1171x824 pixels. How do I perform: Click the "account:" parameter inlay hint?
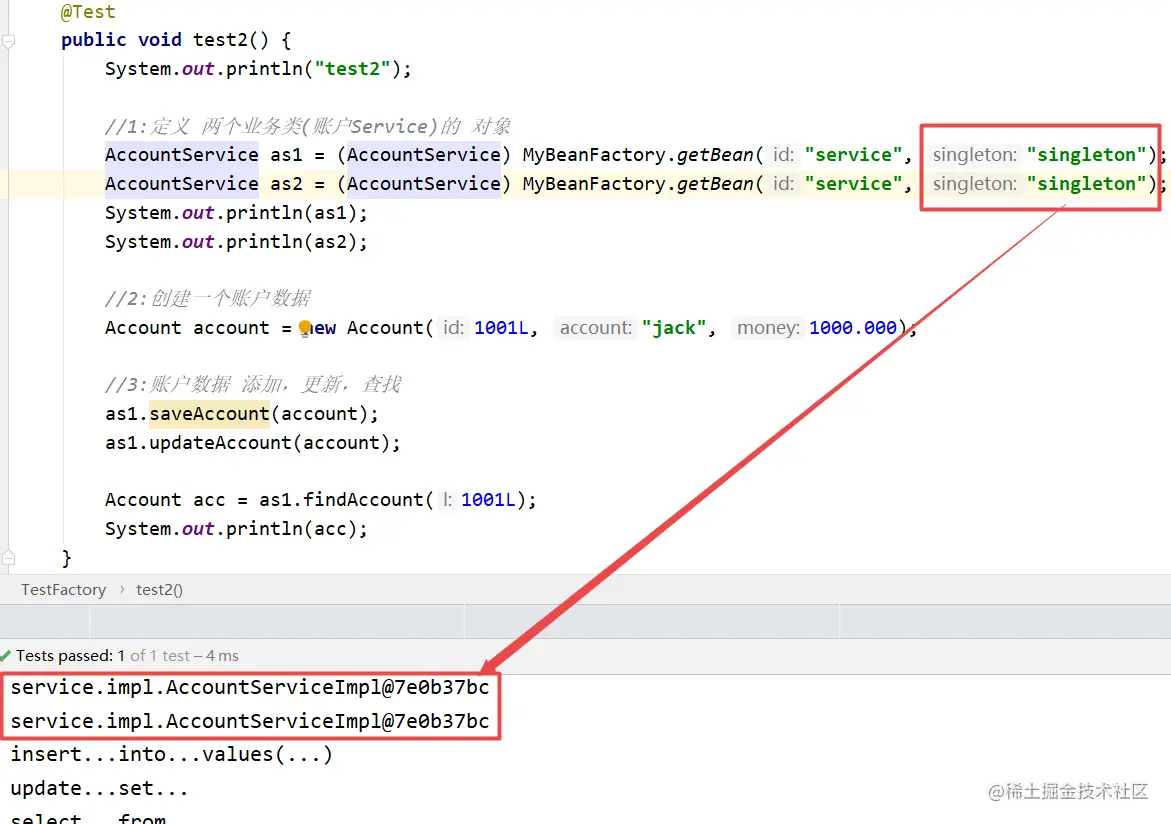pos(596,328)
